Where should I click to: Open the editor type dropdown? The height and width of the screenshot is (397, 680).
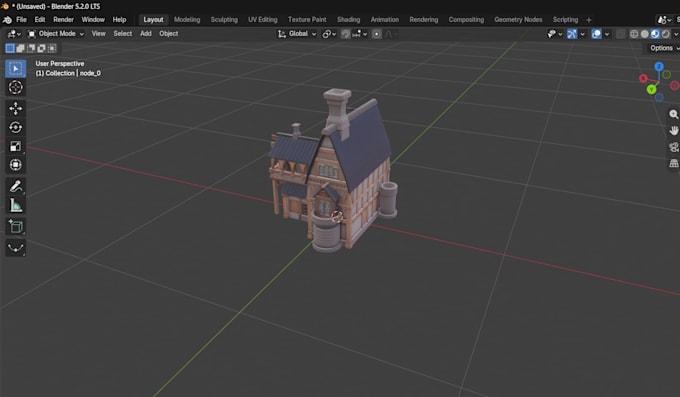(14, 34)
